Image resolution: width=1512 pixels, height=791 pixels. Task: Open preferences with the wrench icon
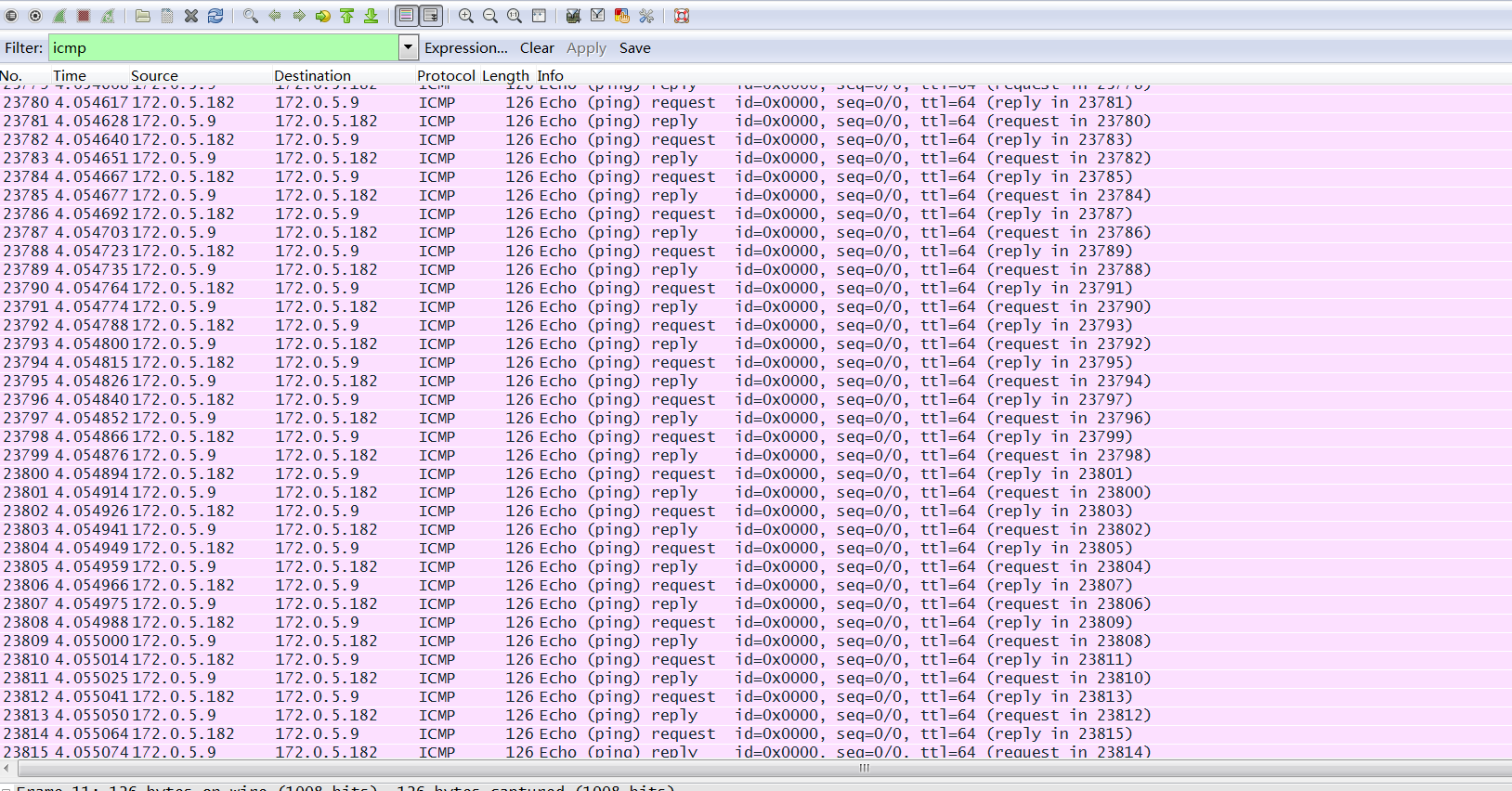(x=646, y=16)
